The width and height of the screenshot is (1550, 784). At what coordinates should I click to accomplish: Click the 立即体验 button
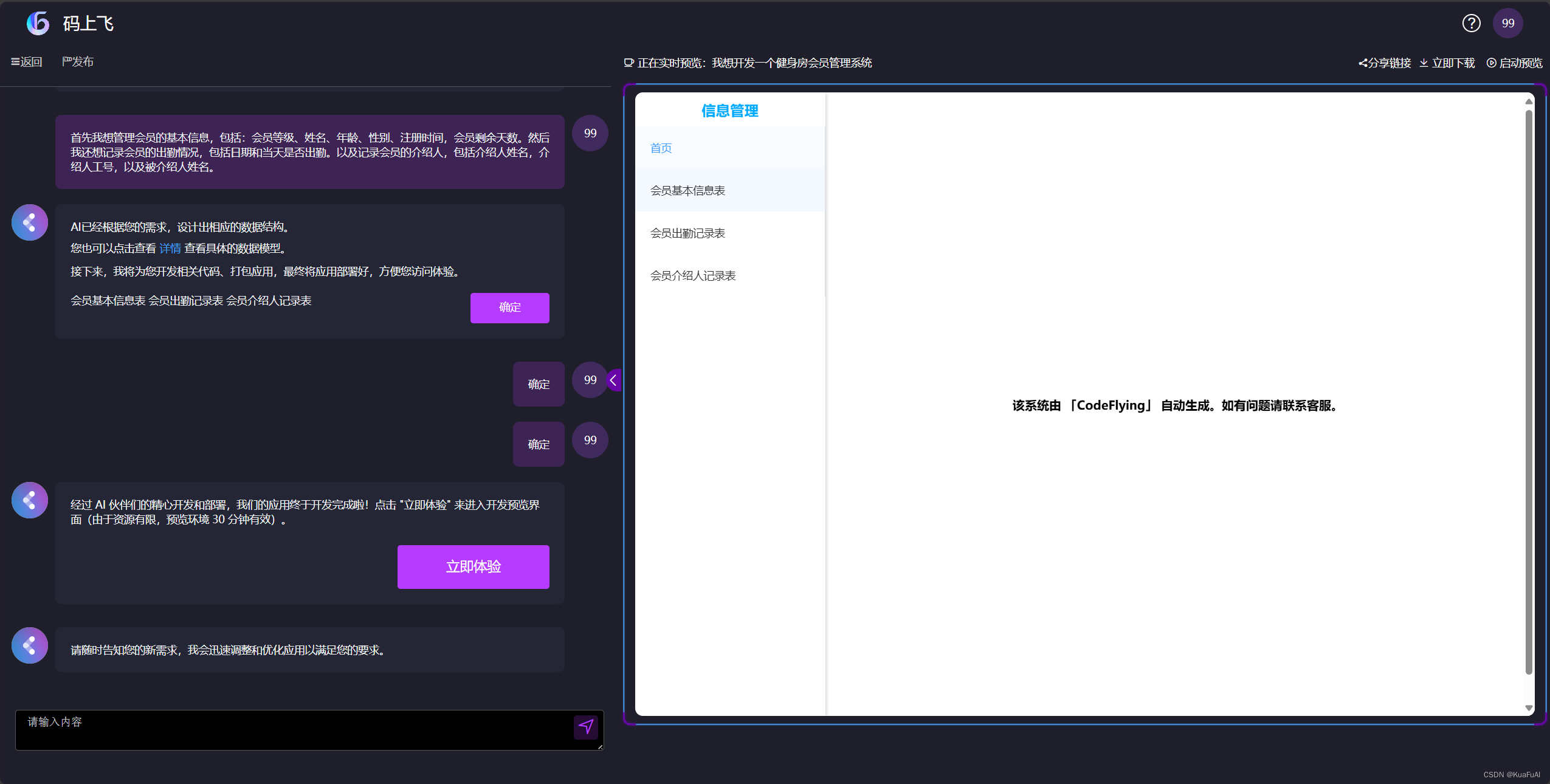pos(473,567)
